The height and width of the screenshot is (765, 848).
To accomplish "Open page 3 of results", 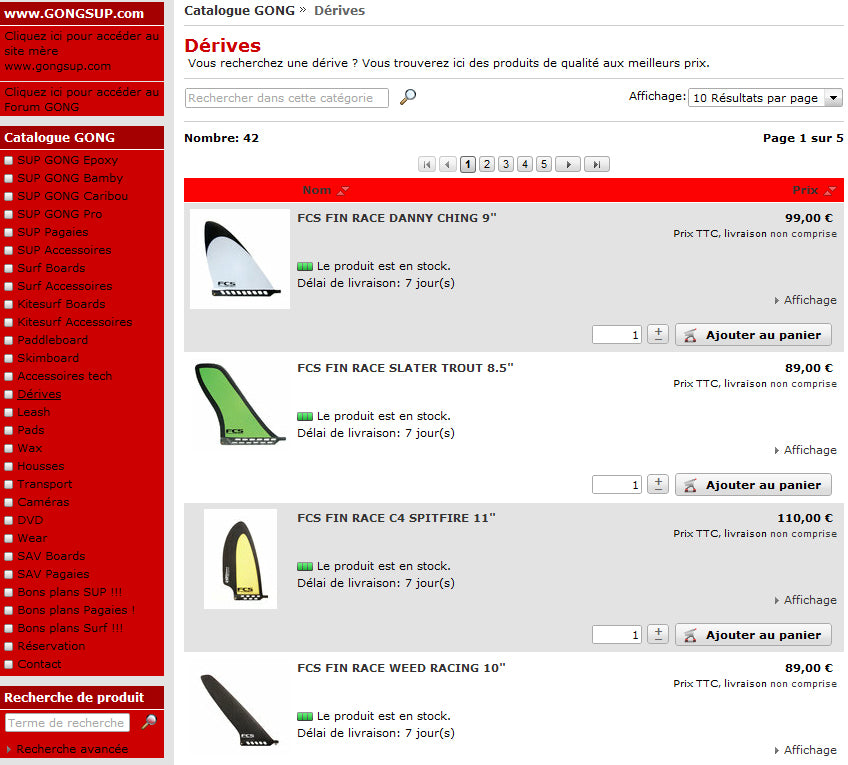I will [x=506, y=164].
